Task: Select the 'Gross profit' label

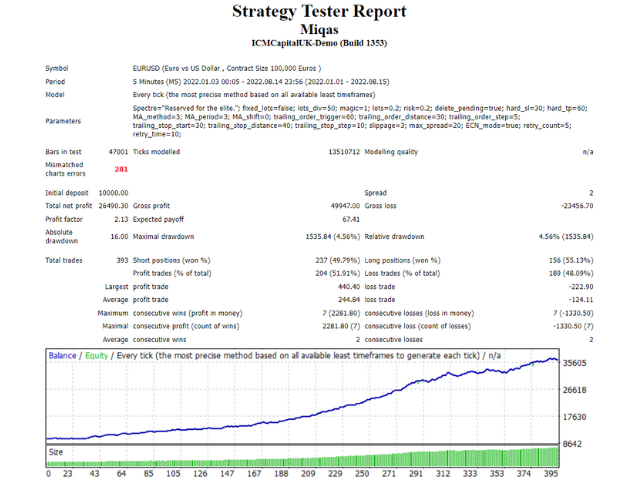Action: [151, 206]
